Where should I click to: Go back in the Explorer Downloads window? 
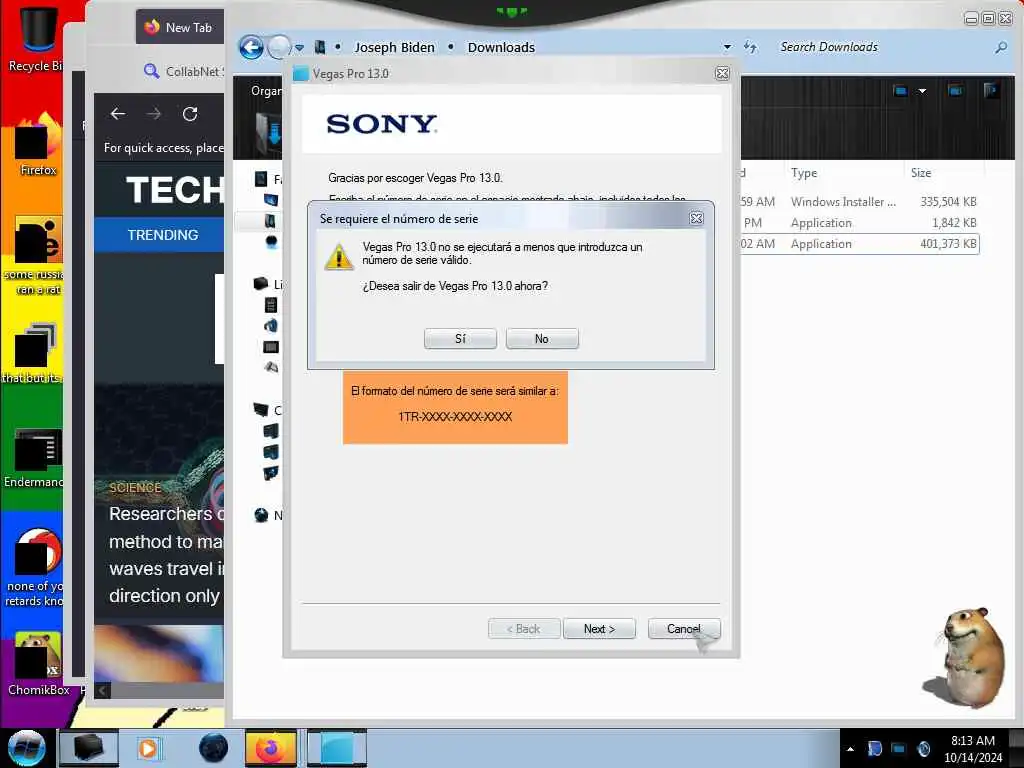[251, 47]
